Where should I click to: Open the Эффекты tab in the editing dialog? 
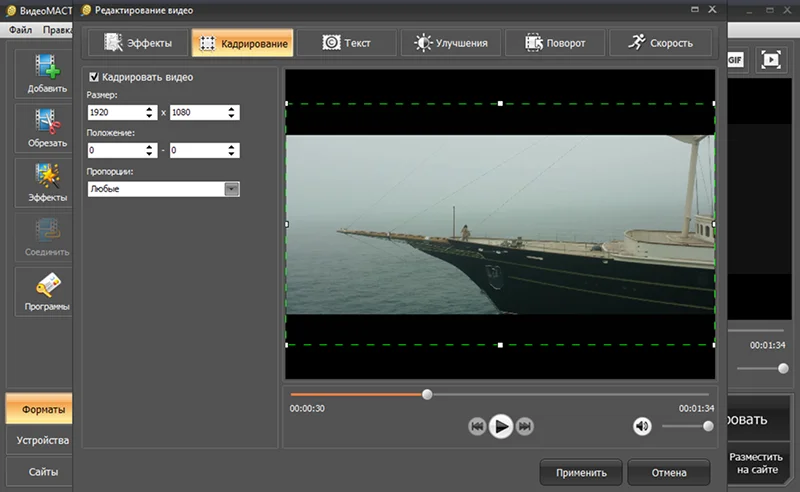coord(138,43)
